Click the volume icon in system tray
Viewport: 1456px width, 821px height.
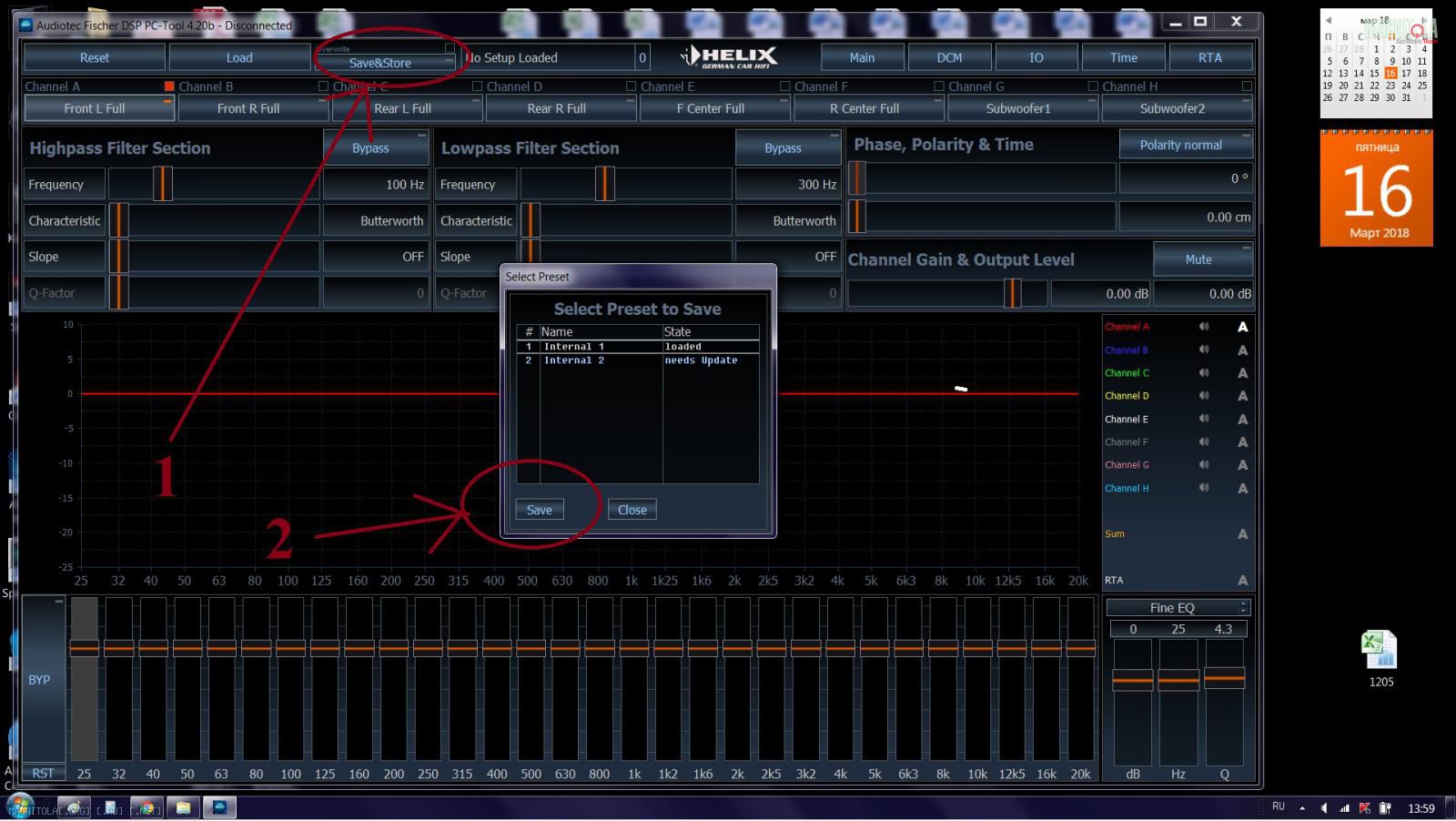pyautogui.click(x=1323, y=807)
